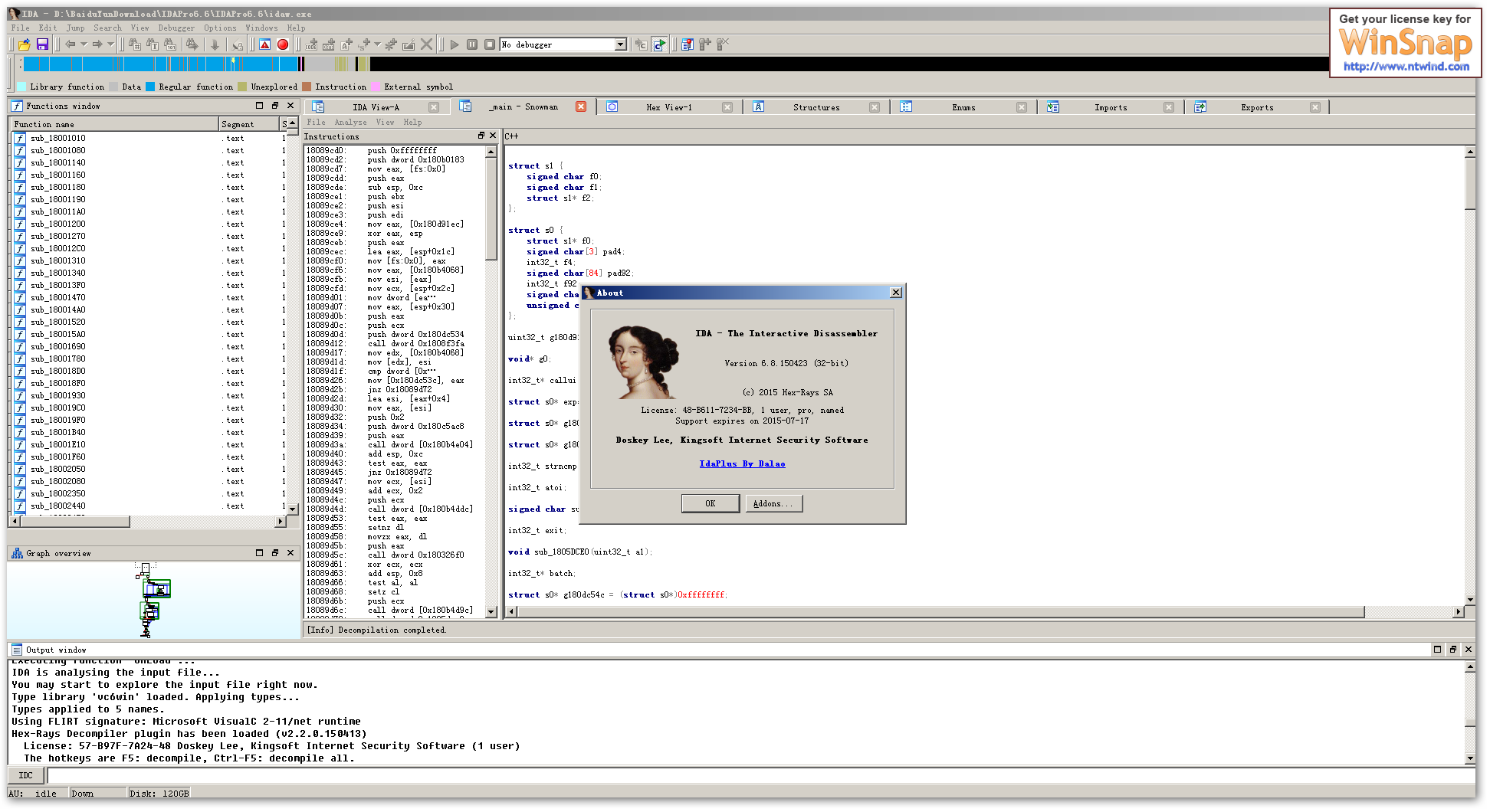Click the Addons... button
This screenshot has height=812, width=1490.
click(774, 503)
